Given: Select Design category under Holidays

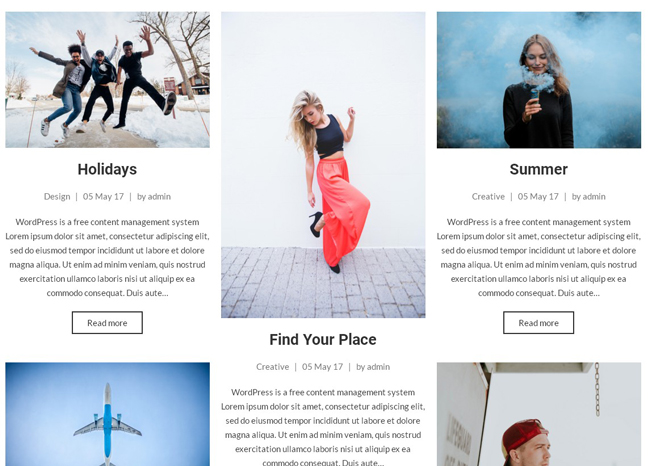Looking at the screenshot, I should (57, 197).
